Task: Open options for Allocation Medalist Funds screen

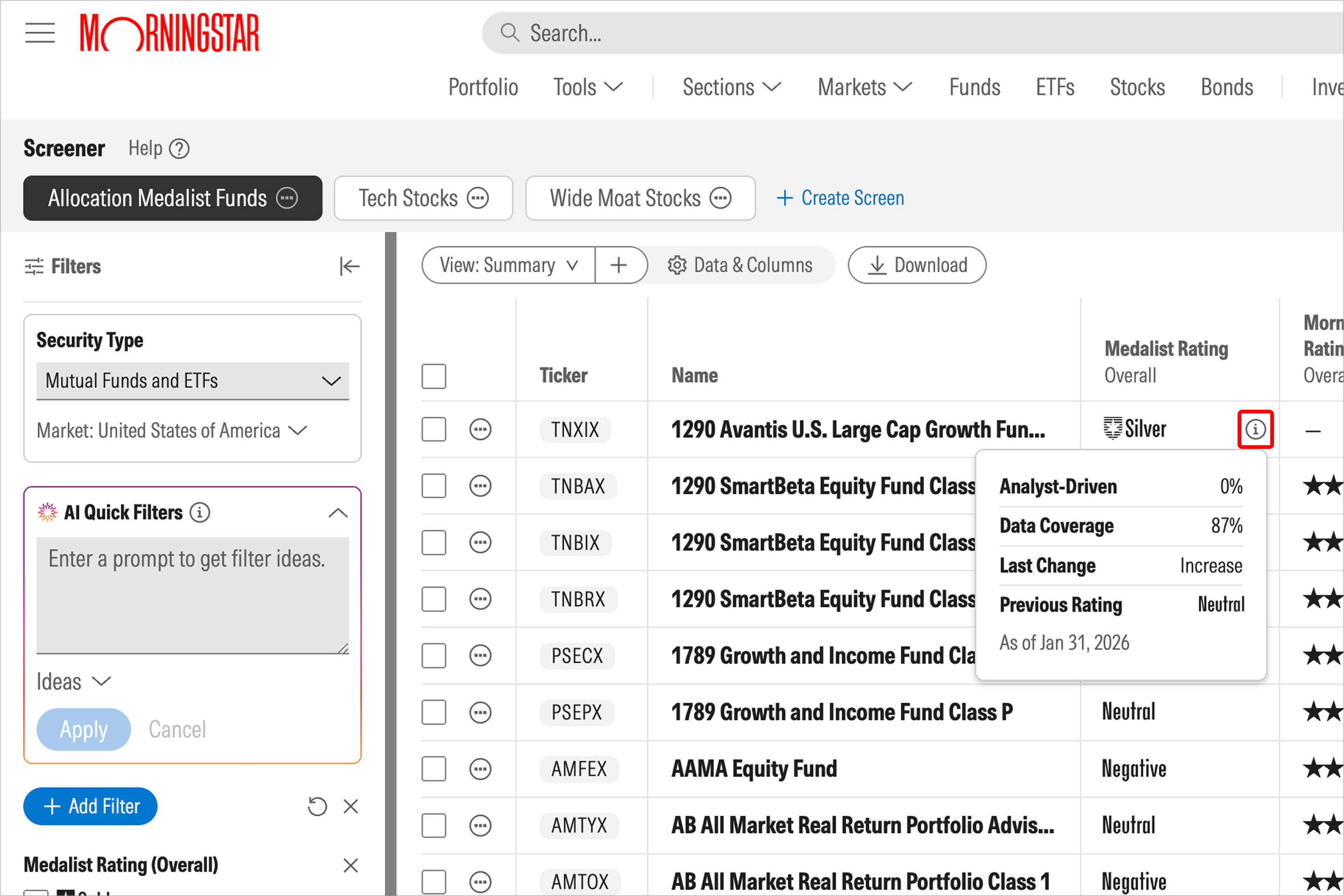Action: coord(287,198)
